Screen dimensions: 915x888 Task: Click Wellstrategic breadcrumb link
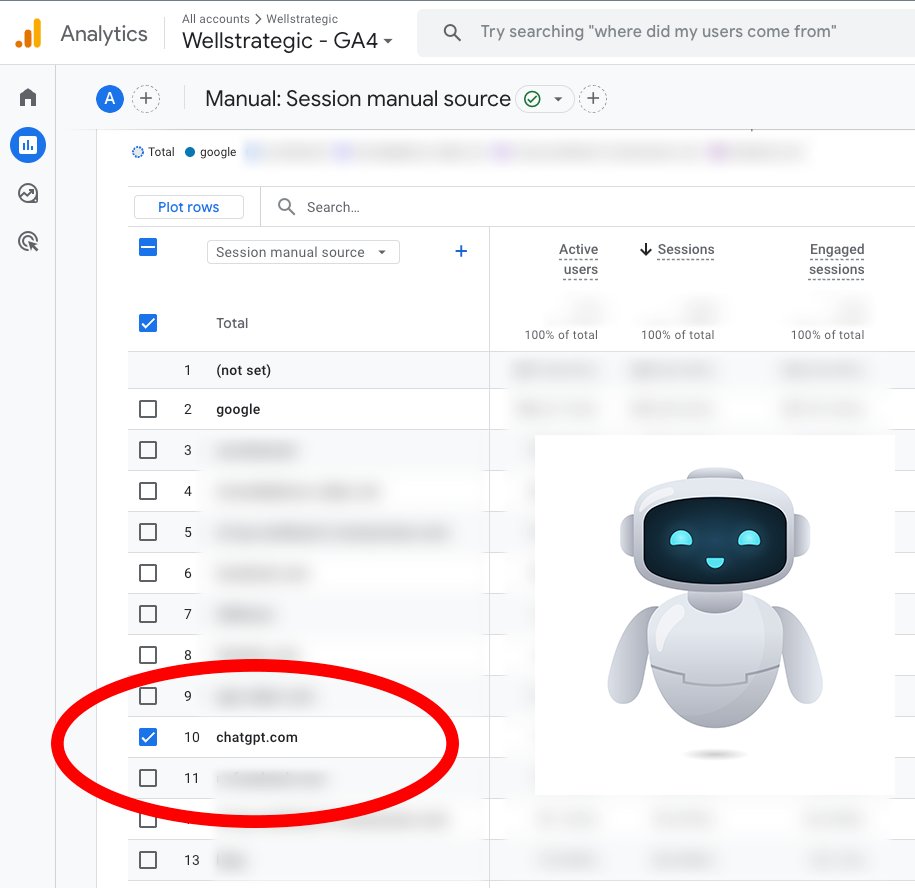click(x=302, y=19)
